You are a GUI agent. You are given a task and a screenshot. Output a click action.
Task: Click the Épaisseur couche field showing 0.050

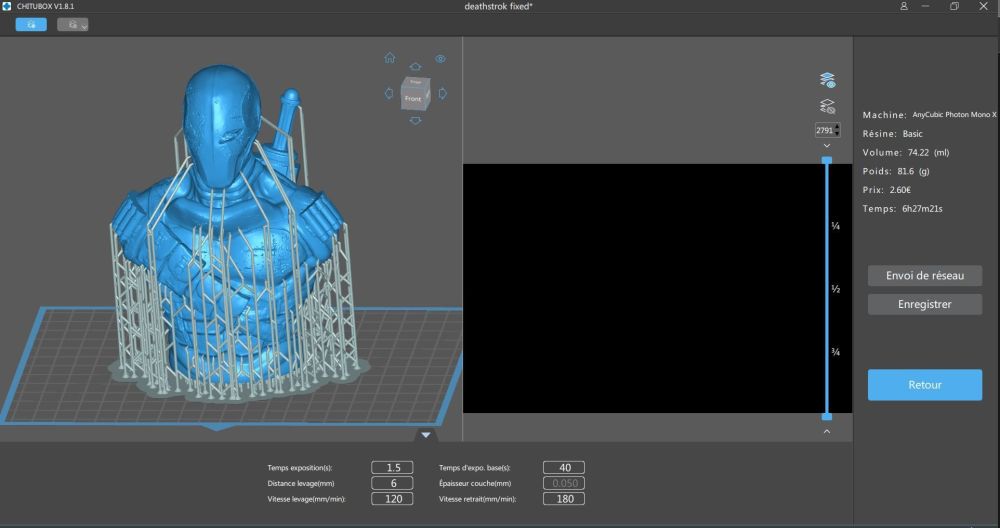(564, 483)
